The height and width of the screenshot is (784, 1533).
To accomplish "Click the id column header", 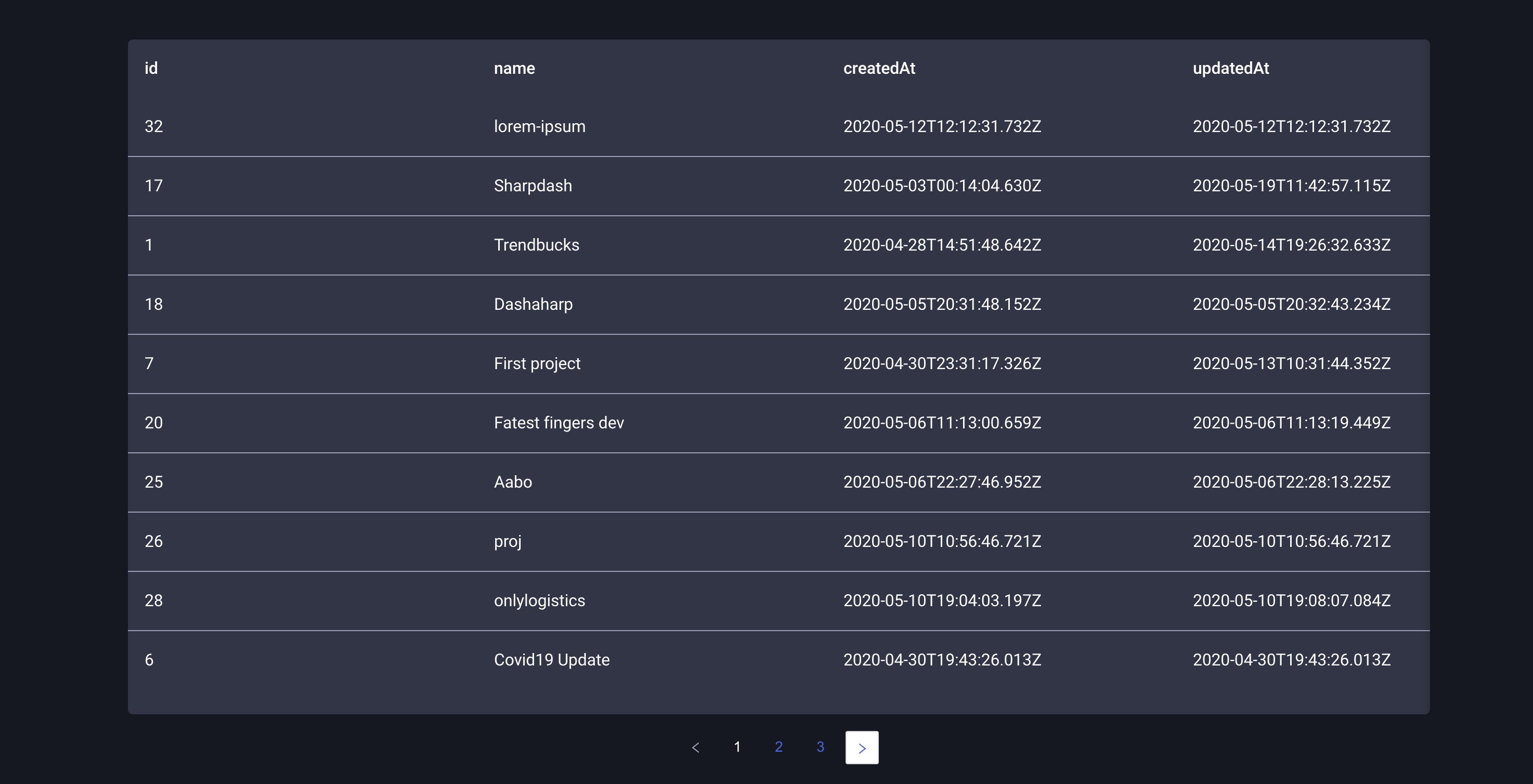I will tap(151, 69).
